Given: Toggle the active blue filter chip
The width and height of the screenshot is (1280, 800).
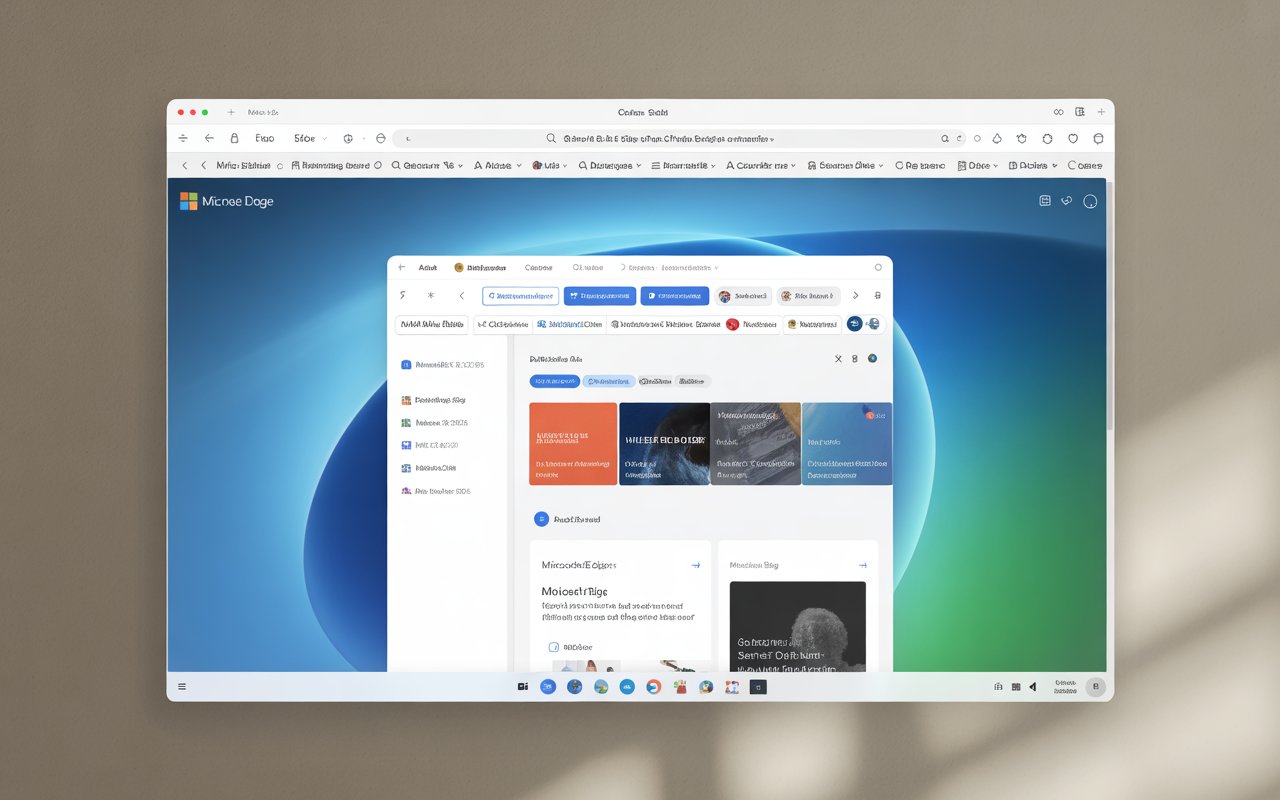Looking at the screenshot, I should coord(554,381).
